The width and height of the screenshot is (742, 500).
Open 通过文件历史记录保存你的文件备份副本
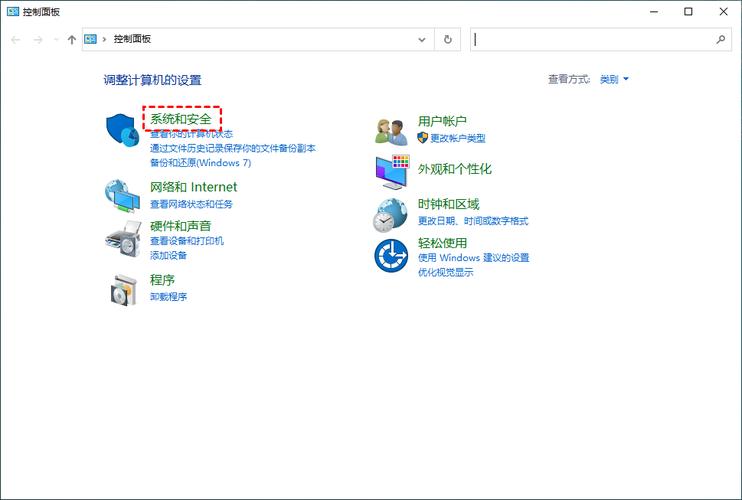(232, 148)
